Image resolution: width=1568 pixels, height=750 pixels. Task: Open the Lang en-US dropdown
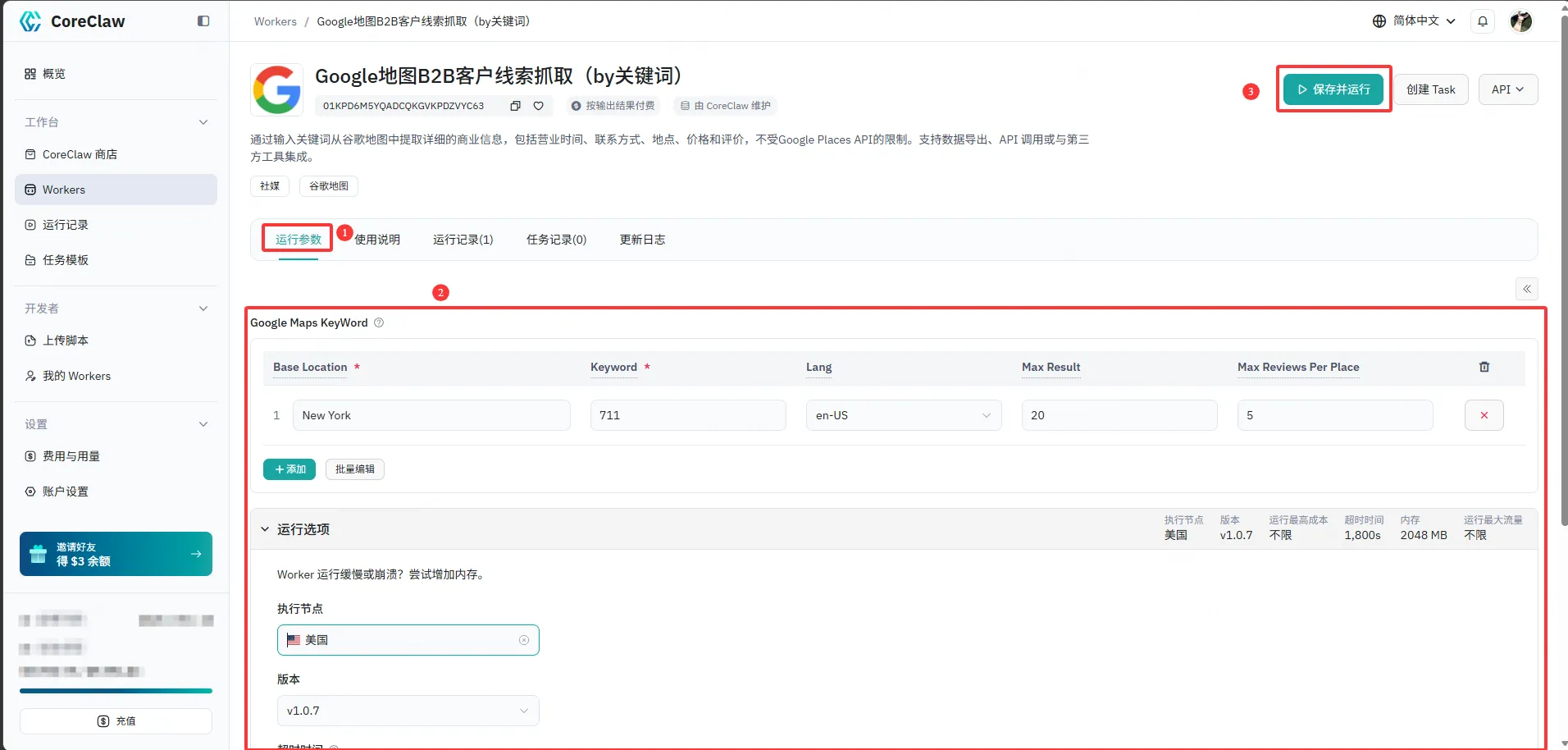[904, 415]
